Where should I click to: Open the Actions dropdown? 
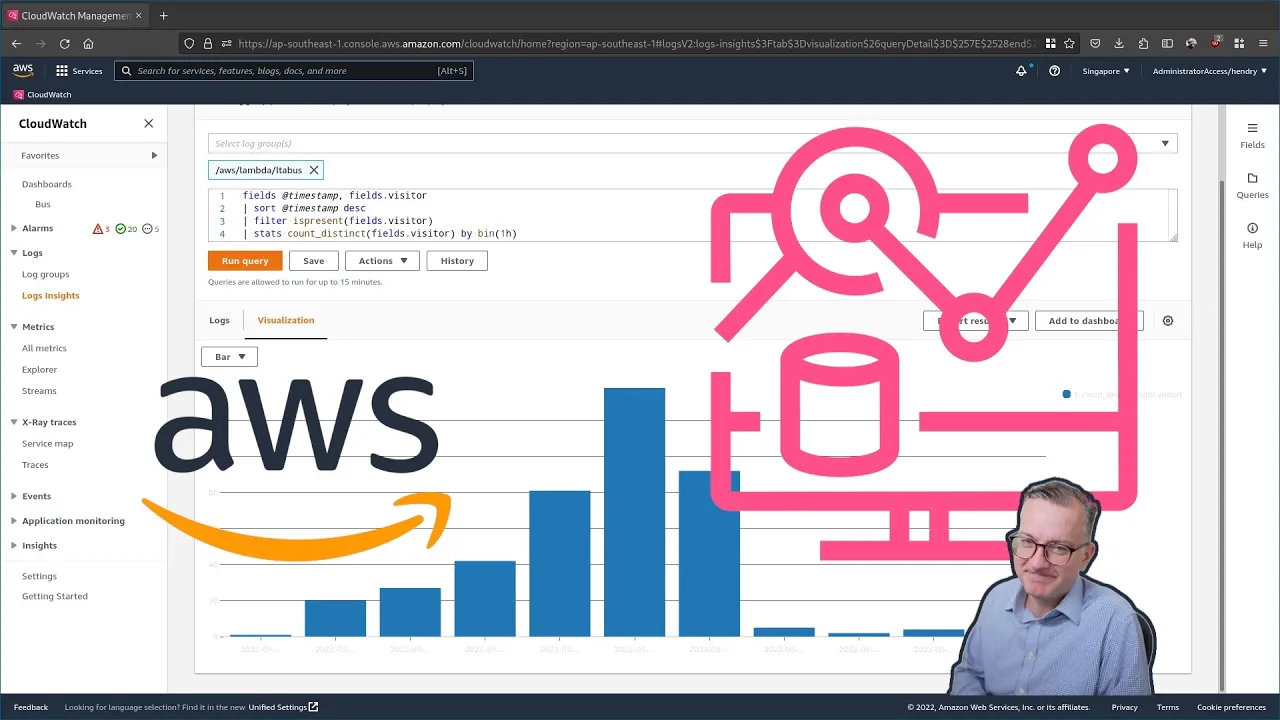click(x=382, y=261)
